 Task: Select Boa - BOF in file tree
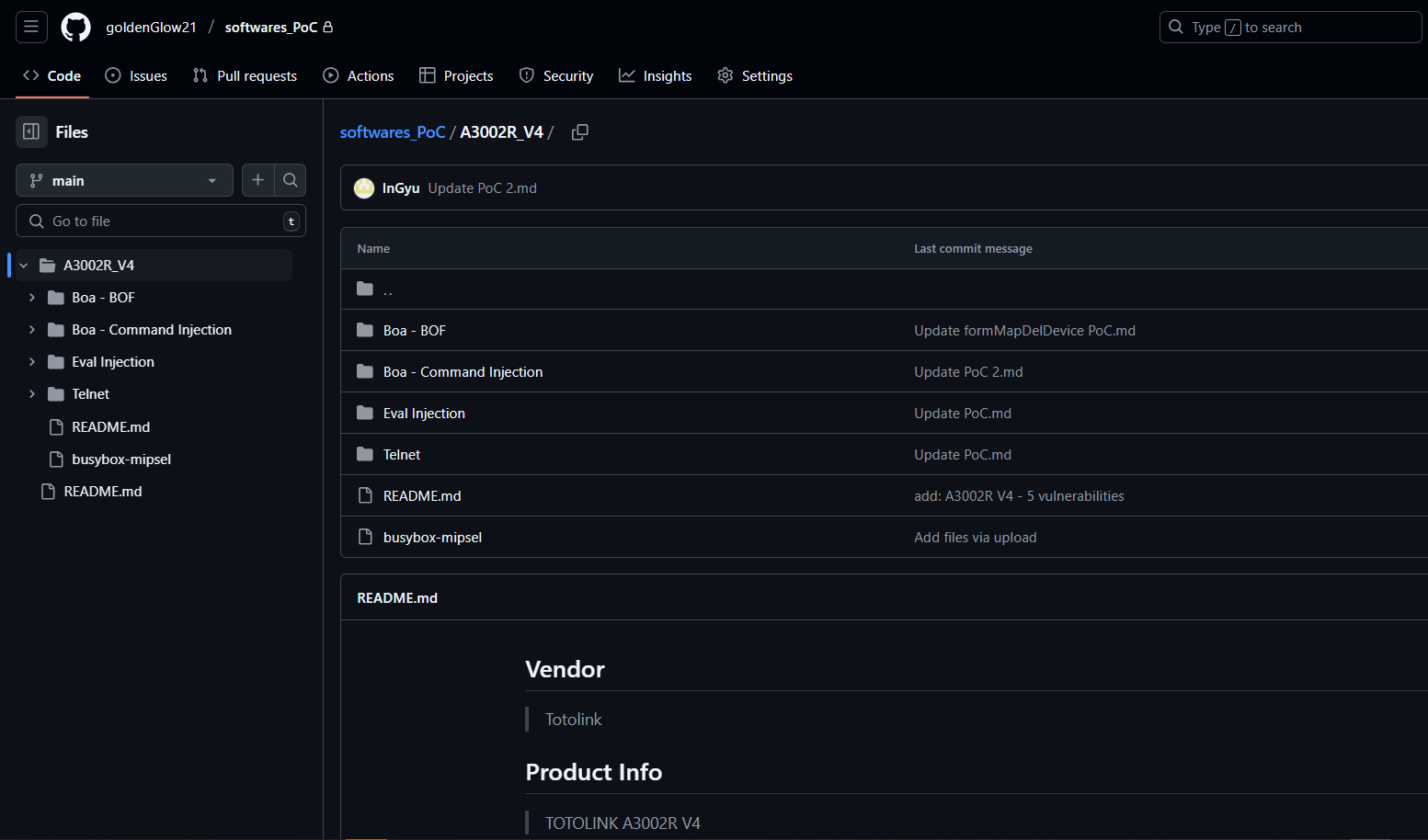(103, 298)
